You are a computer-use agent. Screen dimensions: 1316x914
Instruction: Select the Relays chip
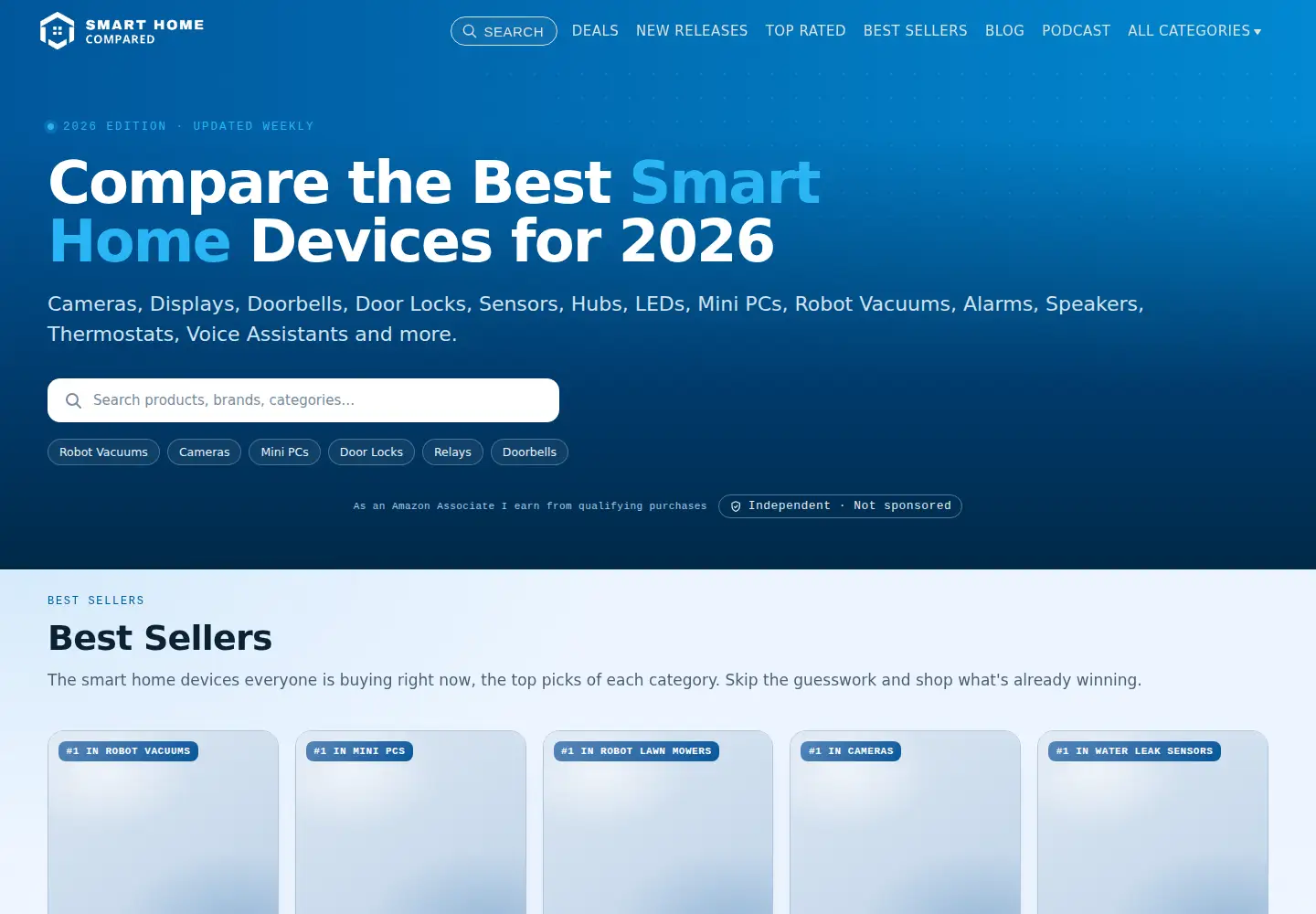pos(452,452)
